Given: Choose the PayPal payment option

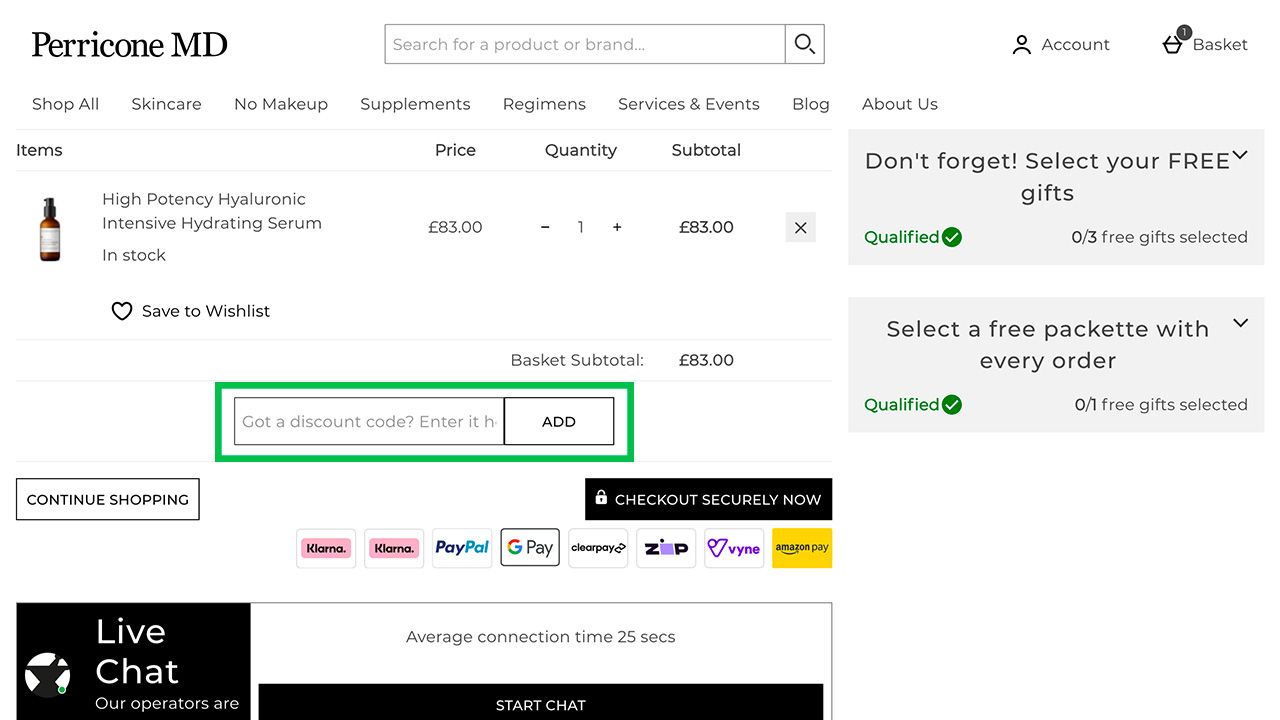Looking at the screenshot, I should 462,548.
